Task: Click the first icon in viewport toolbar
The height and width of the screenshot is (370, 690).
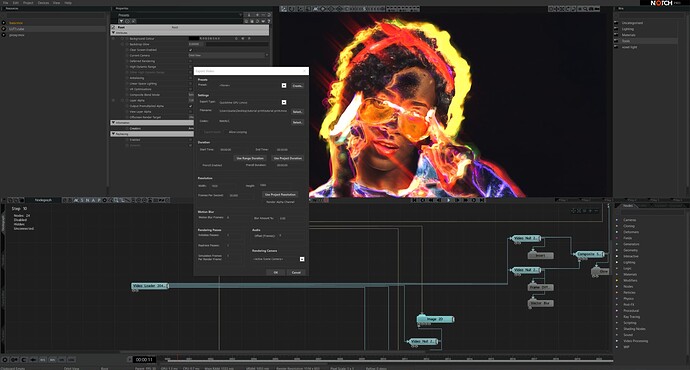Action: tap(284, 9)
